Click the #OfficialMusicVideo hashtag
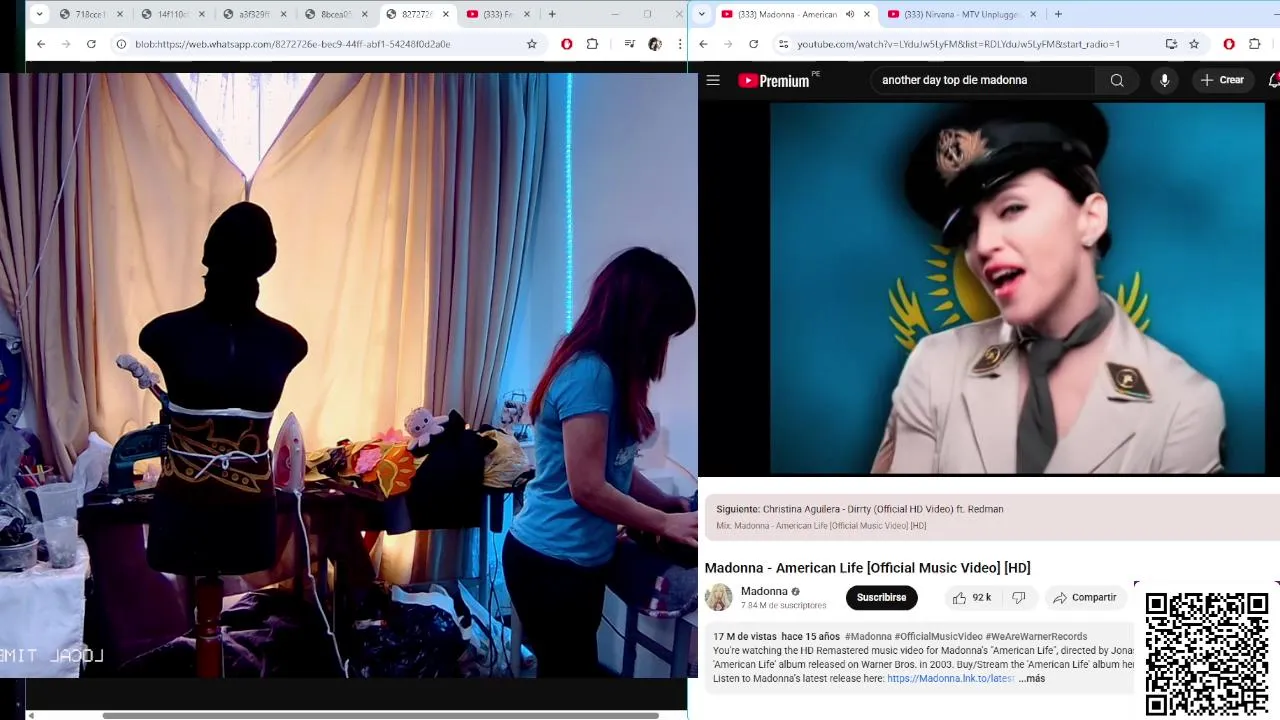Image resolution: width=1280 pixels, height=720 pixels. (x=938, y=637)
